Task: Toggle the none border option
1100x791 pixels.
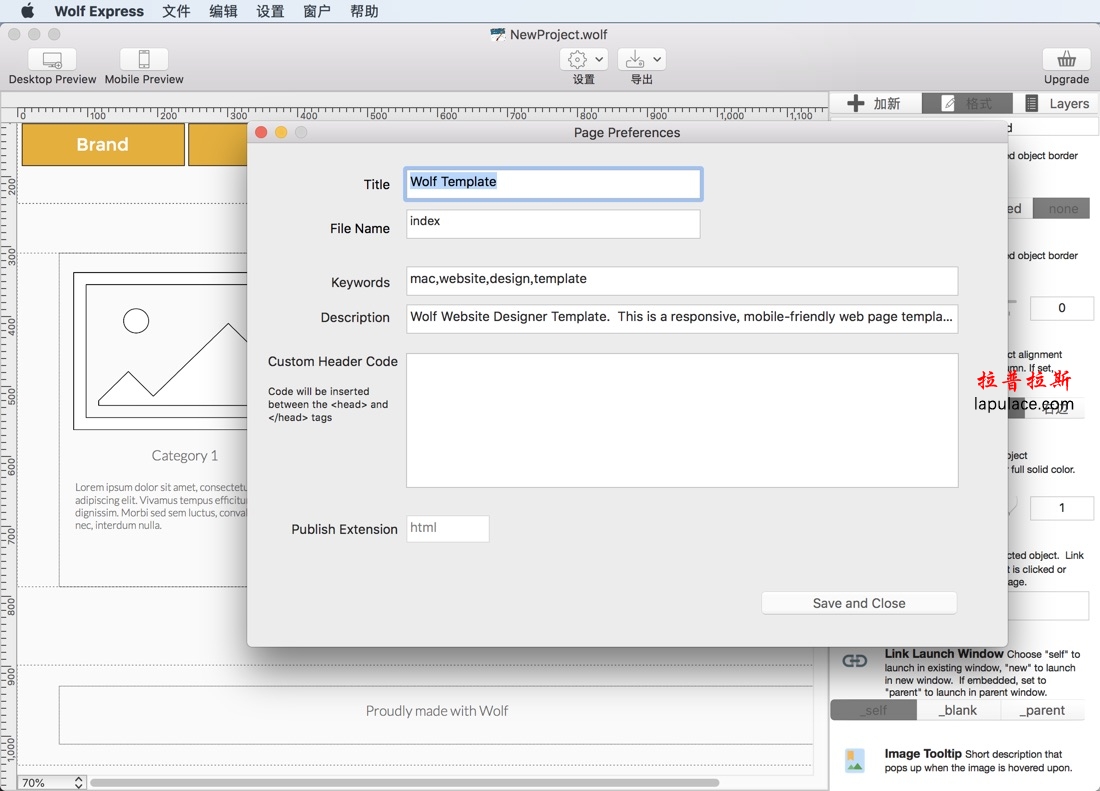Action: pyautogui.click(x=1061, y=208)
